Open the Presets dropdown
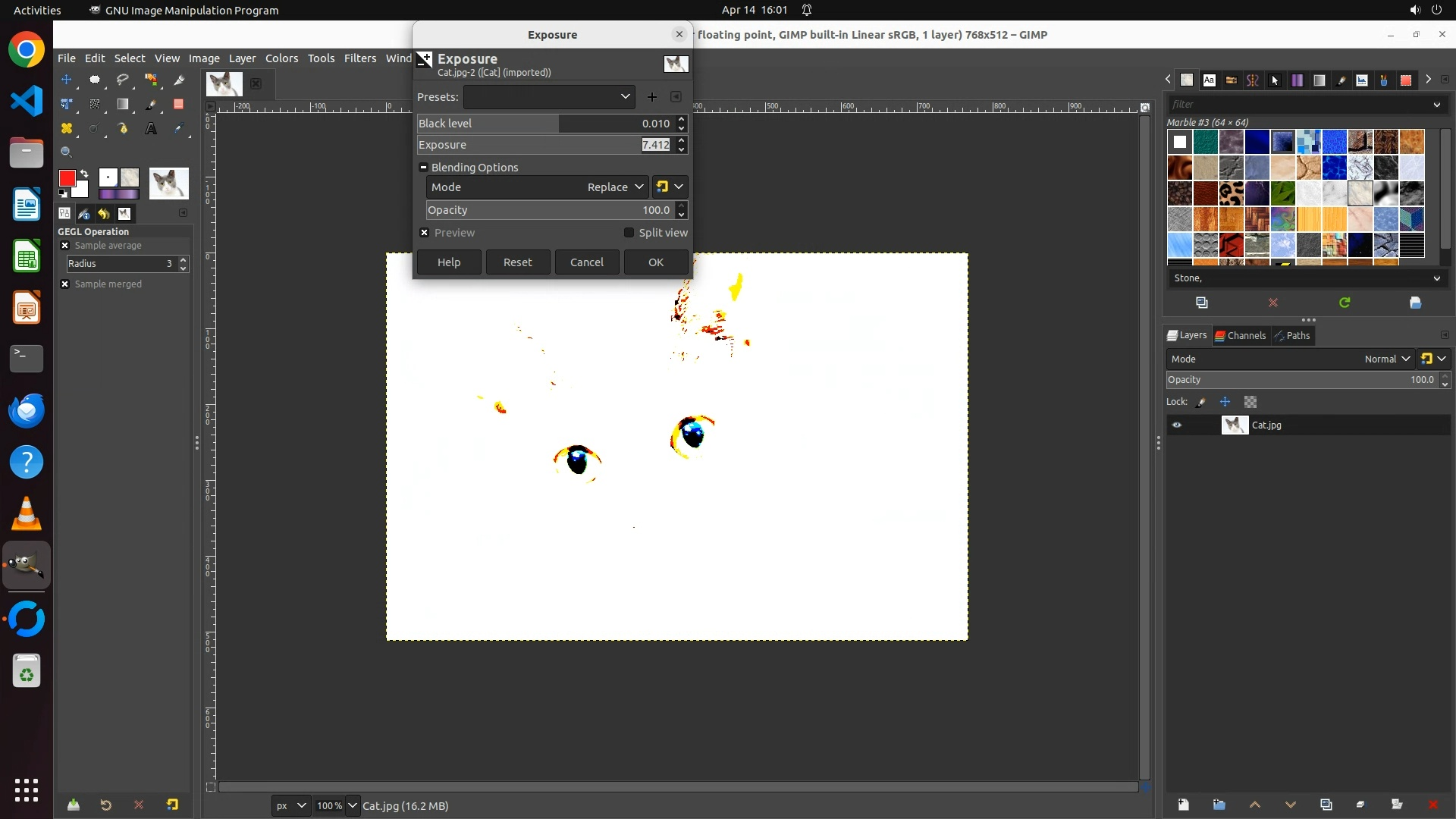 549,97
